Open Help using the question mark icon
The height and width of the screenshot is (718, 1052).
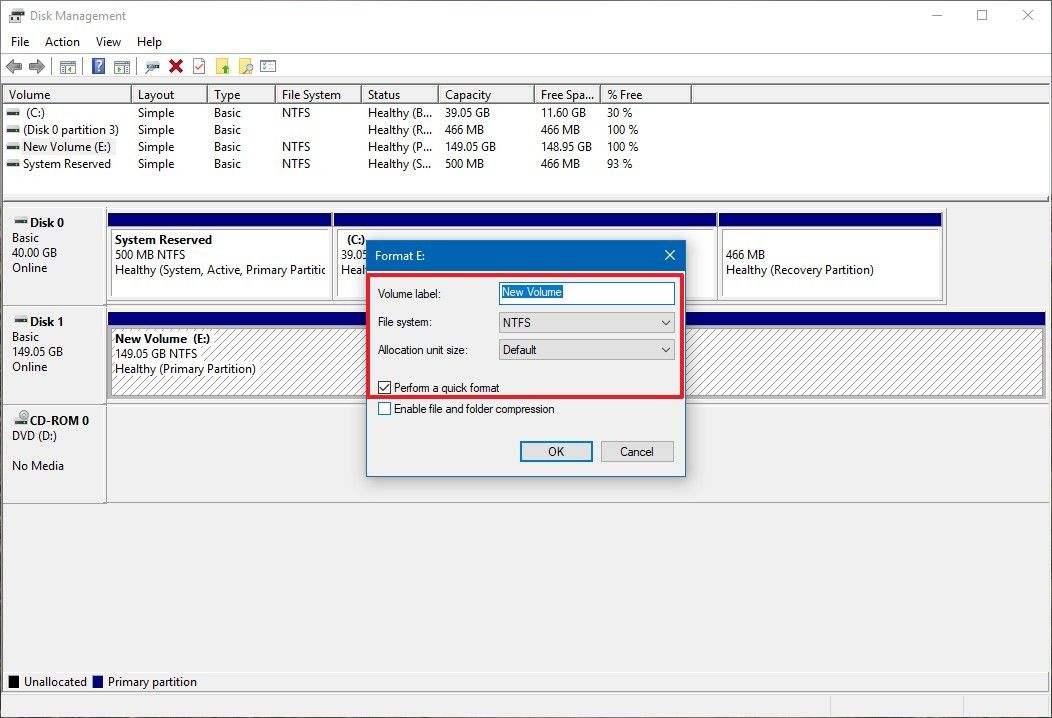click(x=97, y=66)
